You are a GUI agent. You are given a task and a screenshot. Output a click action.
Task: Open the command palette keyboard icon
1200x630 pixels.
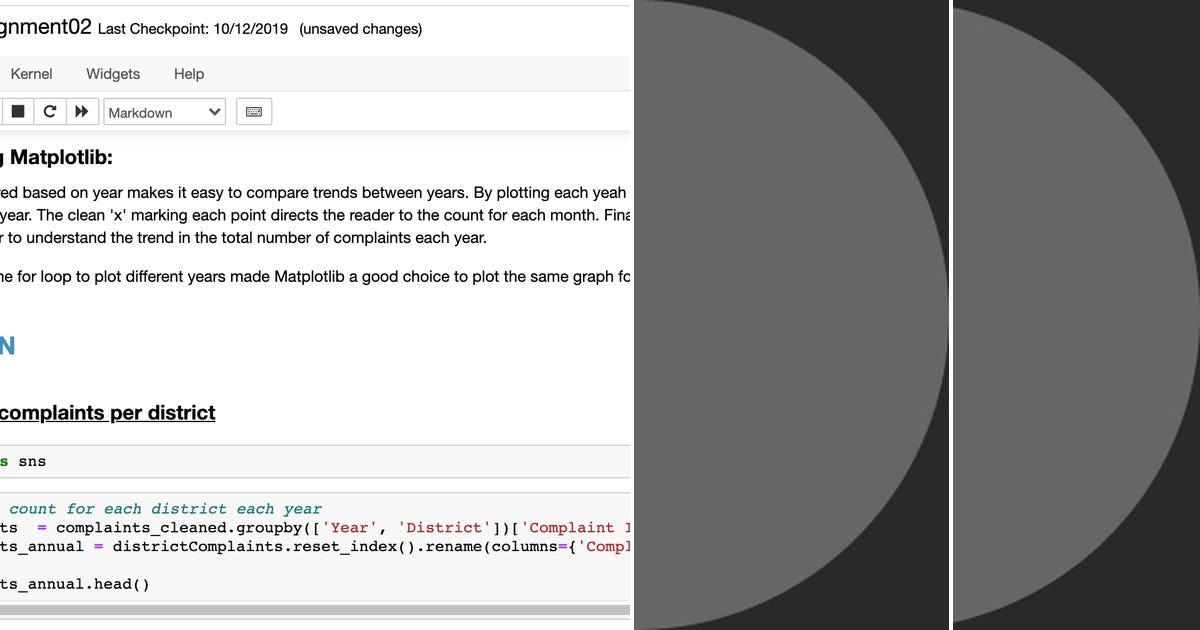click(253, 111)
